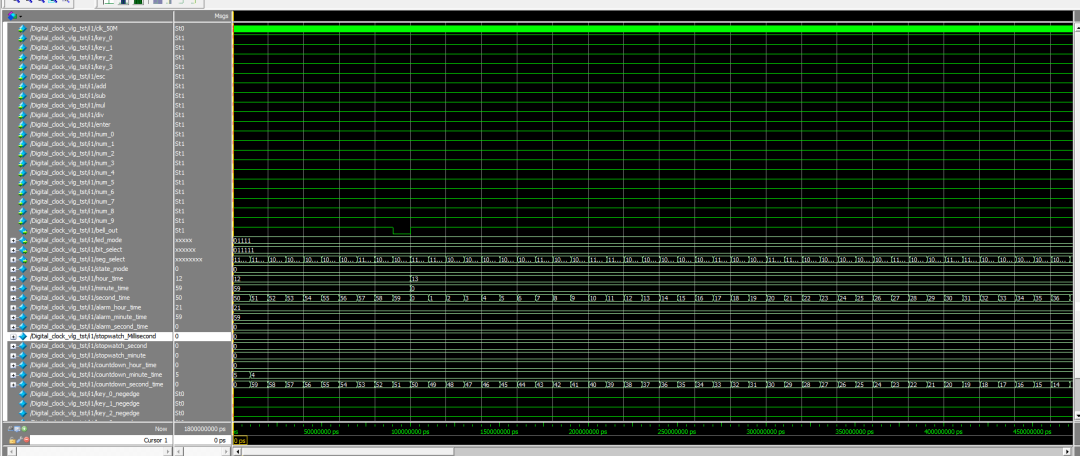Click the lock cursor icon beside Cursor 1

coord(12,440)
